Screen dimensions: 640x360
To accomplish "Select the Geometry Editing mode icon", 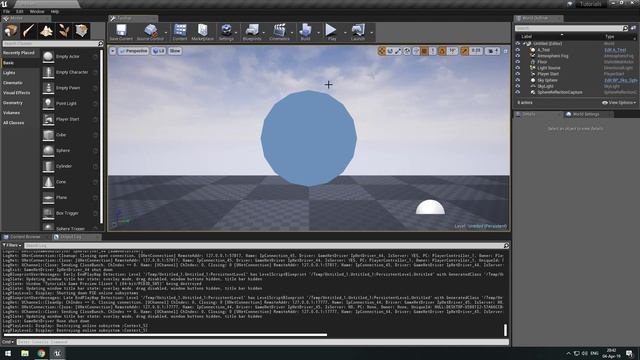I will tap(81, 31).
